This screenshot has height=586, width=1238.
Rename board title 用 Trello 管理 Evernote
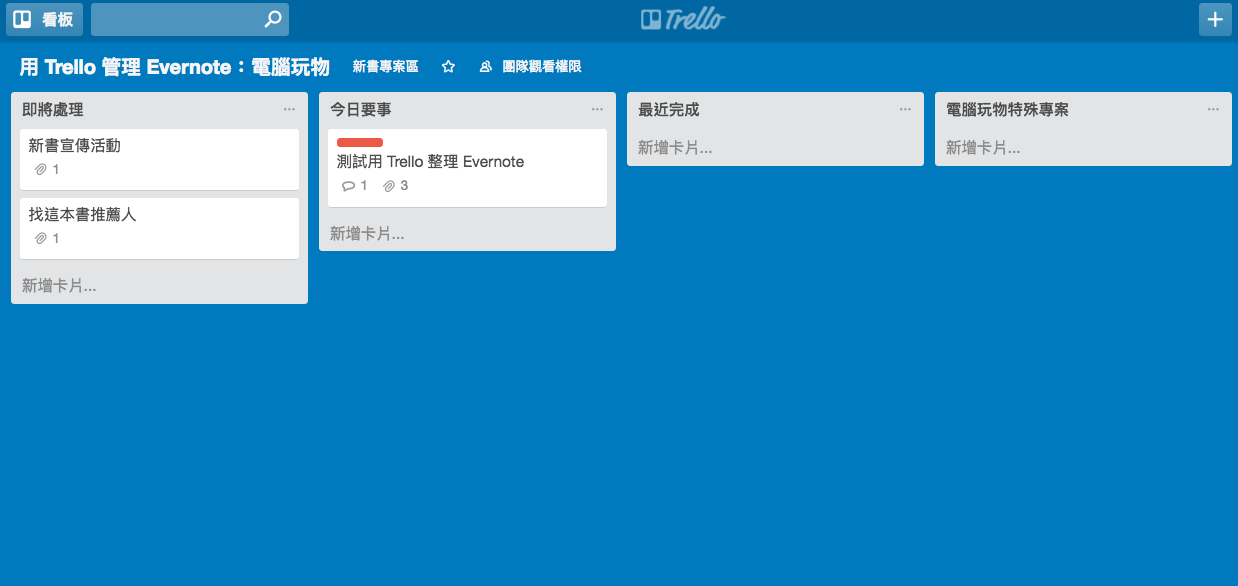(x=174, y=67)
